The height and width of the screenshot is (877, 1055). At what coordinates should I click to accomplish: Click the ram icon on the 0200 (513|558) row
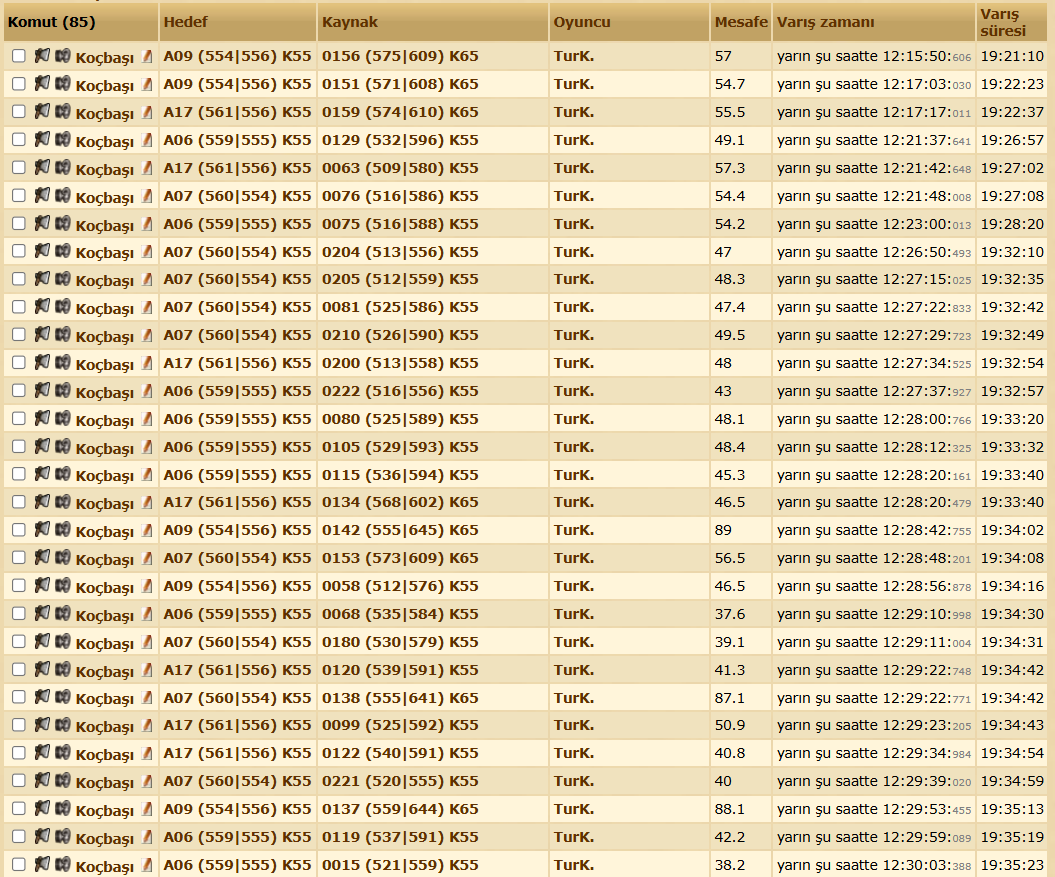pyautogui.click(x=63, y=363)
